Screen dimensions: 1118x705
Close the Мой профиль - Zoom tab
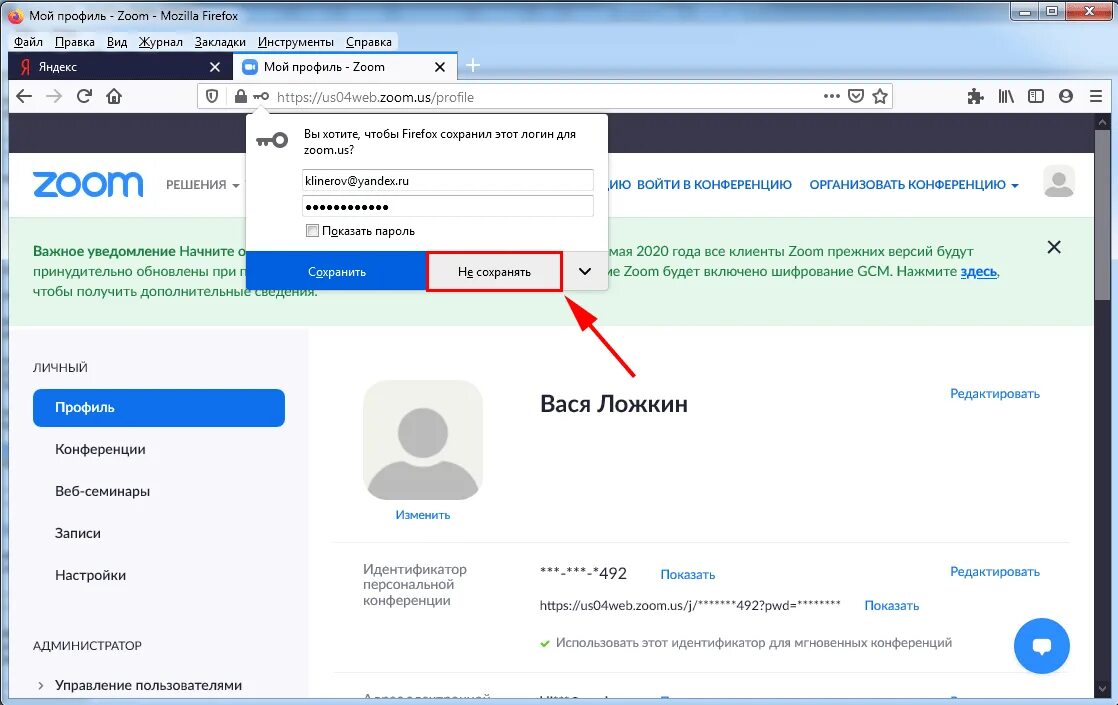440,67
